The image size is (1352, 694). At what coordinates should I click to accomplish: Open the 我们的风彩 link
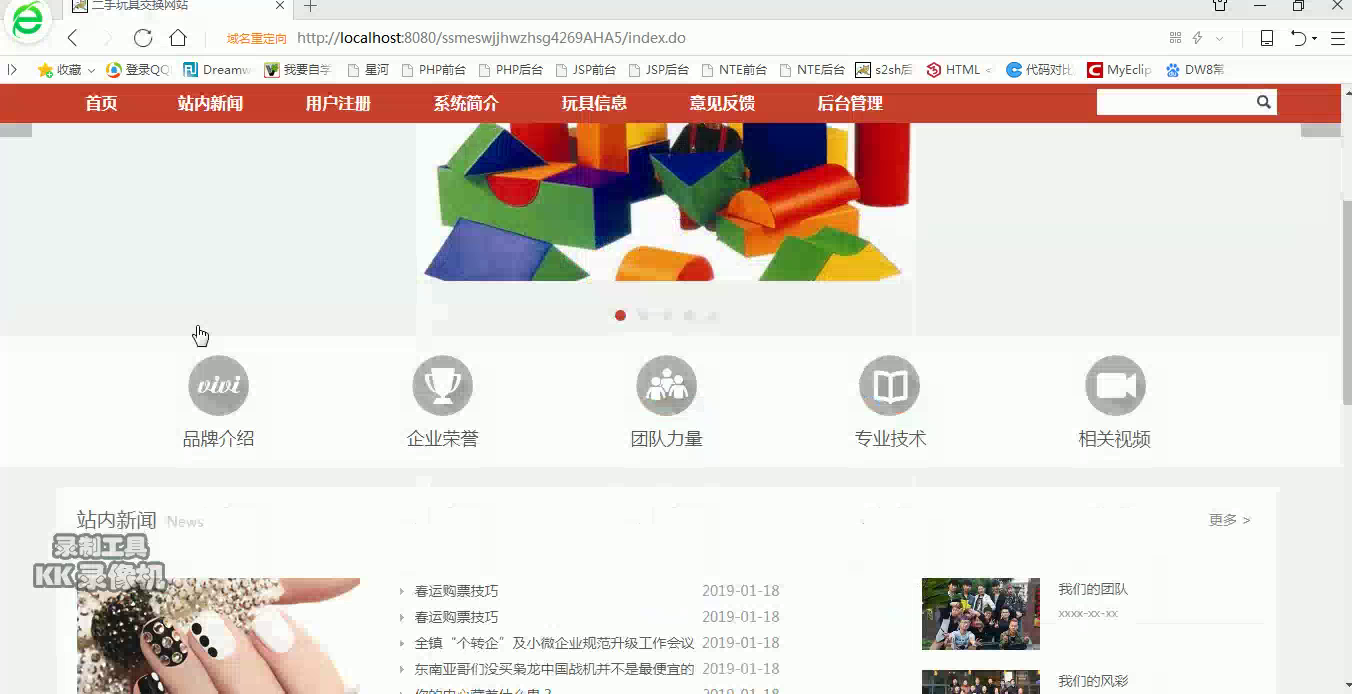coord(1093,681)
